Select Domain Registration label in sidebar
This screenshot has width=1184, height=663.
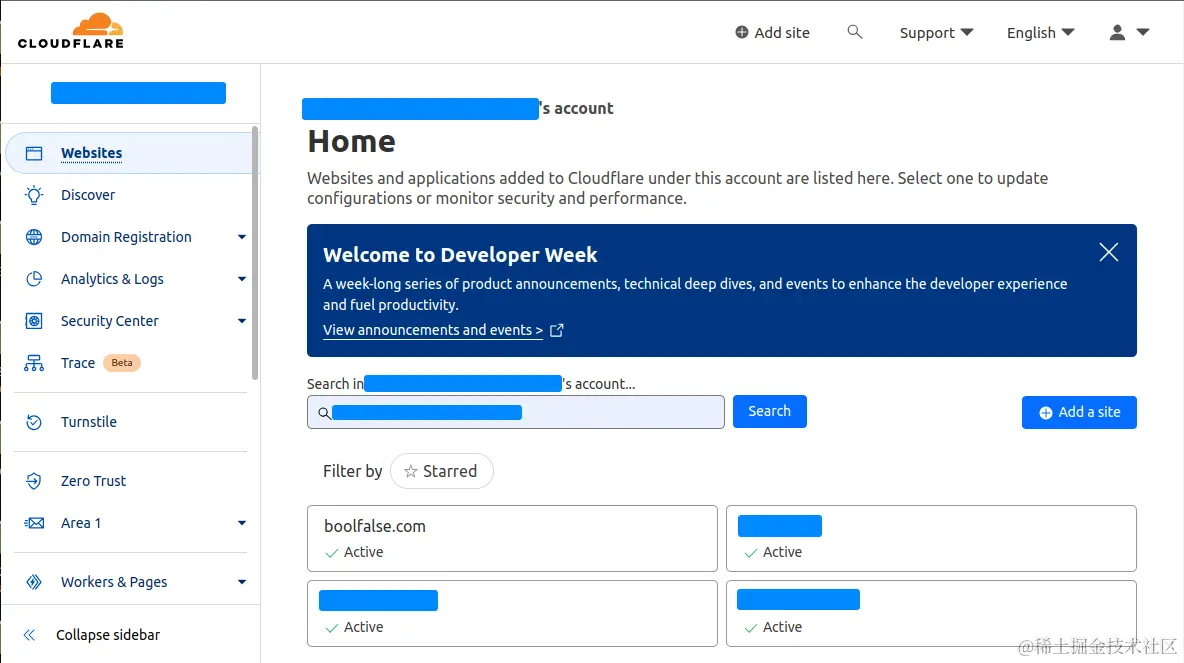click(126, 237)
